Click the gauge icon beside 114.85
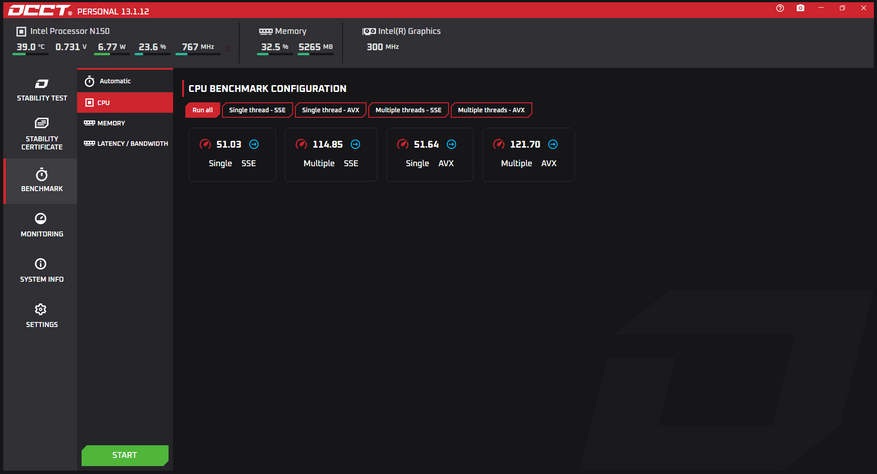The image size is (877, 474). tap(301, 144)
